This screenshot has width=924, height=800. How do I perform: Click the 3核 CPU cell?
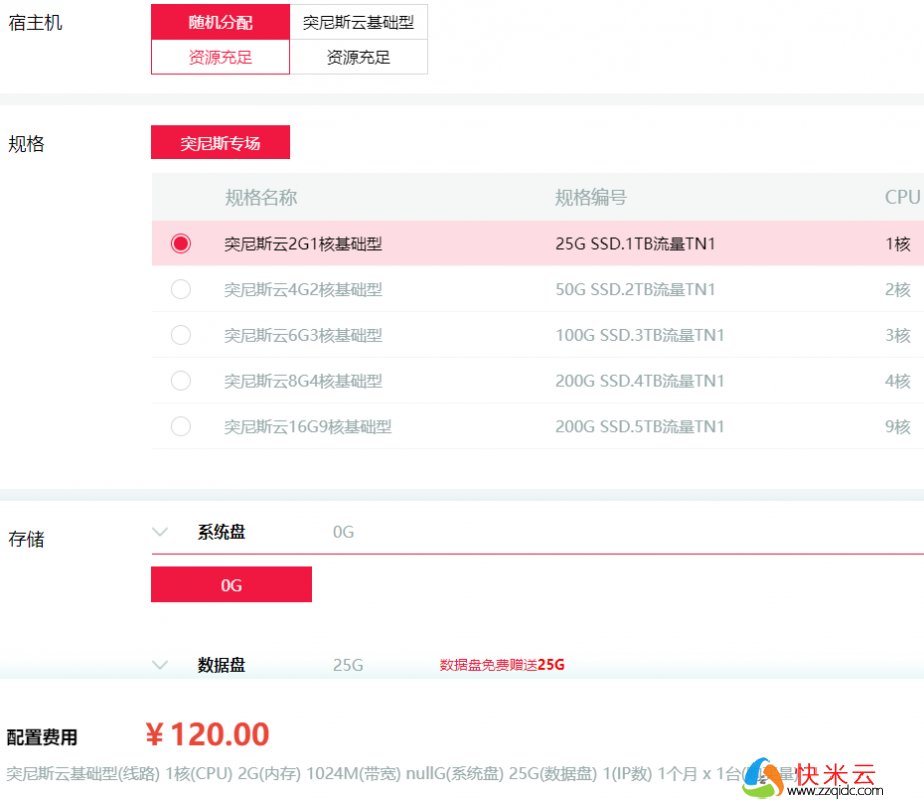point(898,336)
